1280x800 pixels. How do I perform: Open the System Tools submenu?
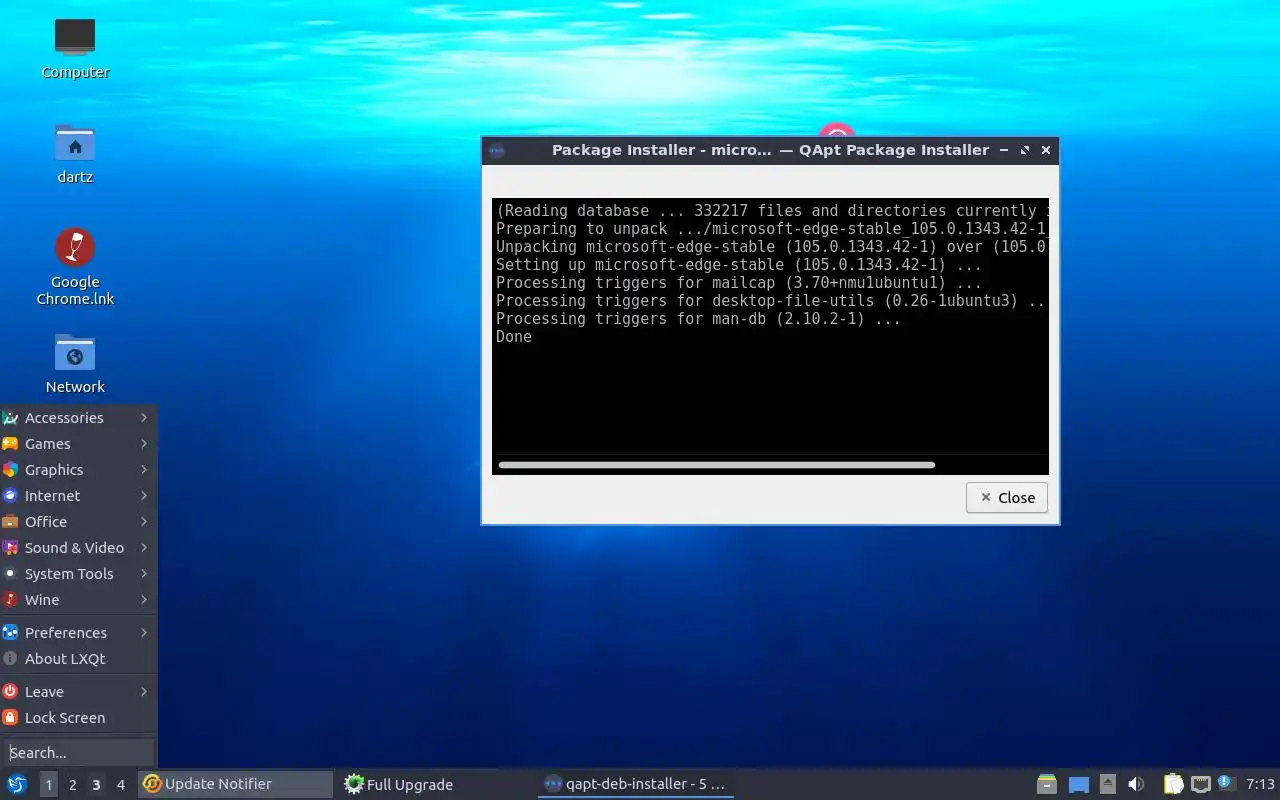pos(78,574)
